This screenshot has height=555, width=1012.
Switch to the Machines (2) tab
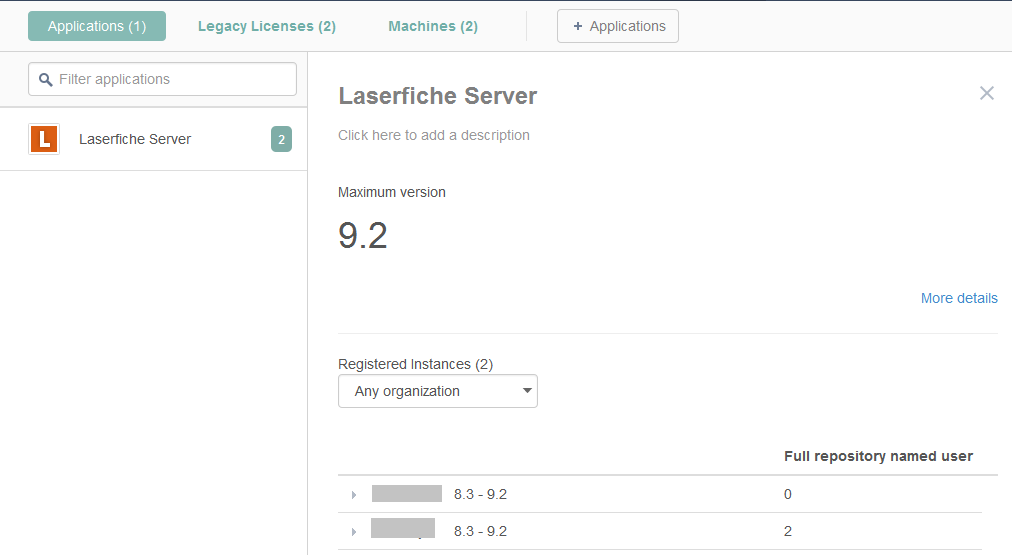click(x=433, y=26)
